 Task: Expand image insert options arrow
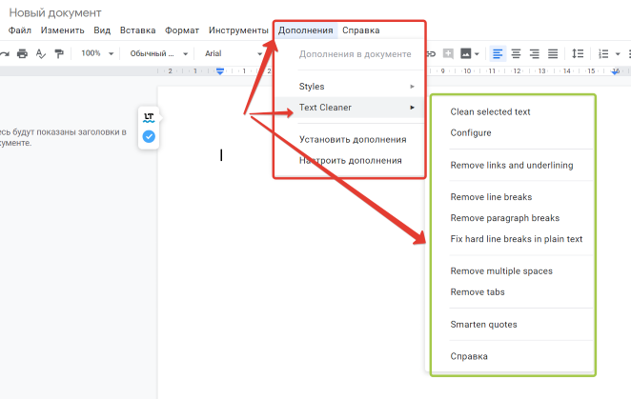(477, 54)
